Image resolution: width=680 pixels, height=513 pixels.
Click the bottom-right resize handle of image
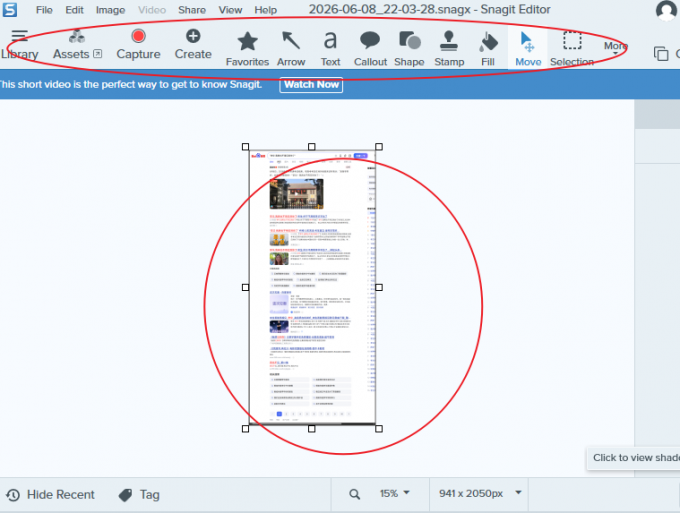click(379, 429)
